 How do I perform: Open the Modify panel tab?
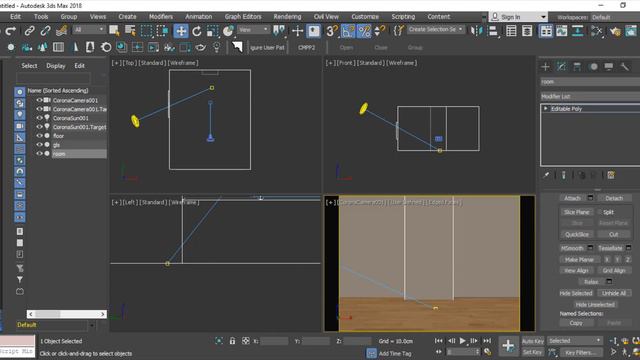[x=561, y=67]
